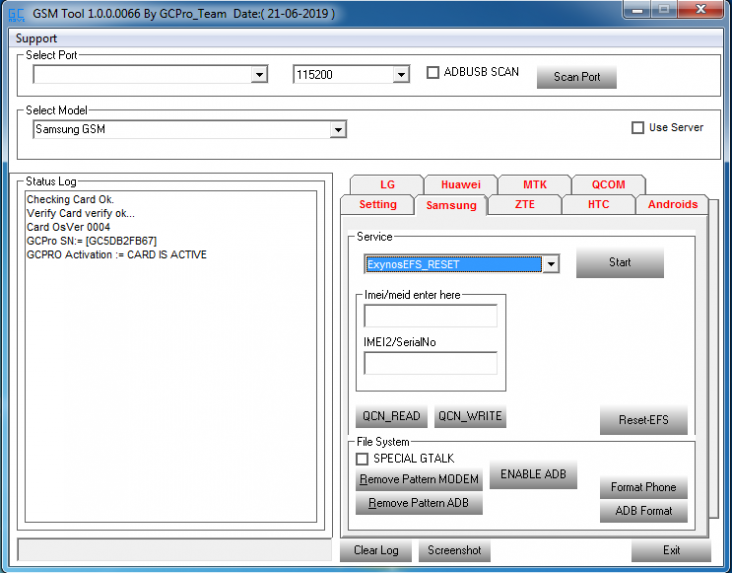The width and height of the screenshot is (732, 573).
Task: Click the ADB Format button
Action: coord(643,511)
